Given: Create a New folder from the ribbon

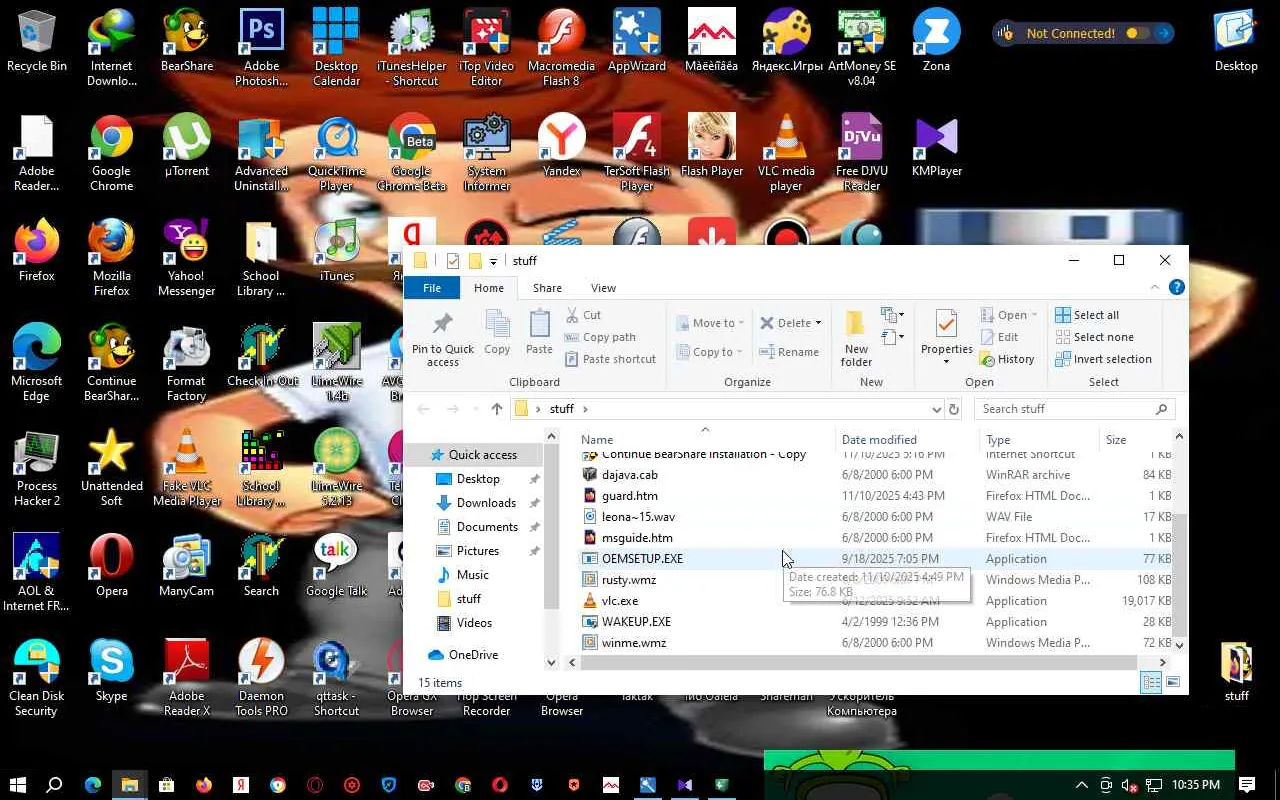Looking at the screenshot, I should coord(856,338).
